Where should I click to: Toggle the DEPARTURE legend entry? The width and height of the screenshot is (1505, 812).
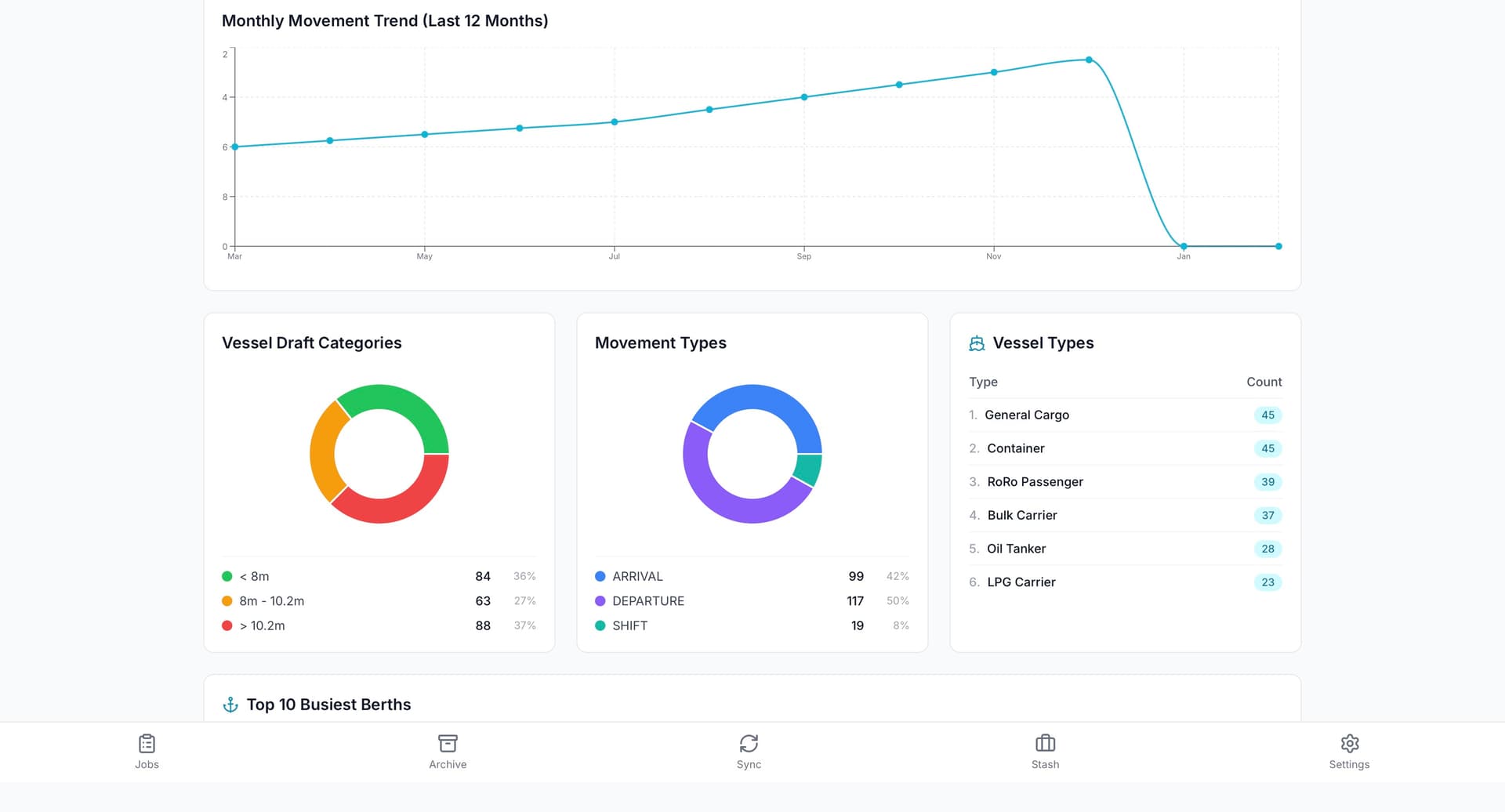pyautogui.click(x=648, y=600)
